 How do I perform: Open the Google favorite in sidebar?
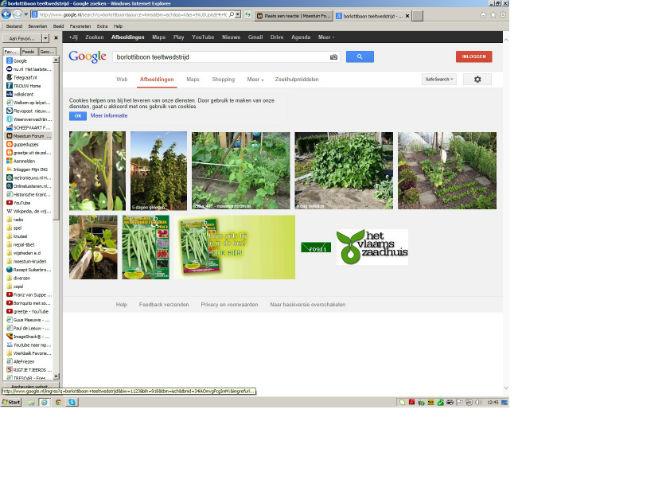(20, 61)
